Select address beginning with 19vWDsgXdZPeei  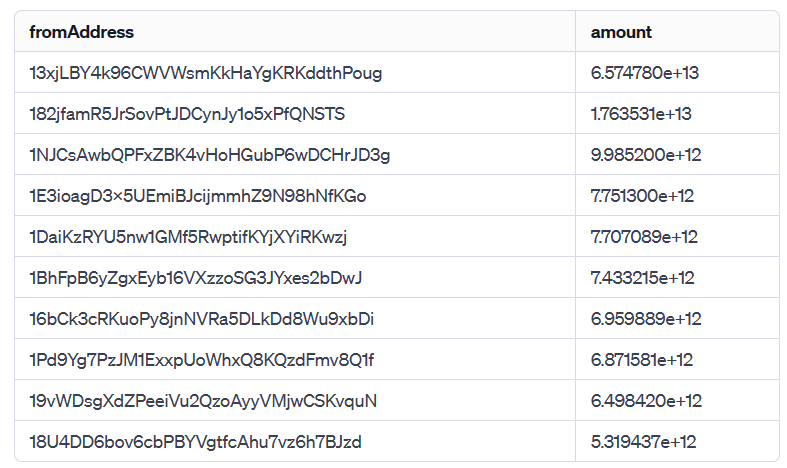pyautogui.click(x=203, y=401)
